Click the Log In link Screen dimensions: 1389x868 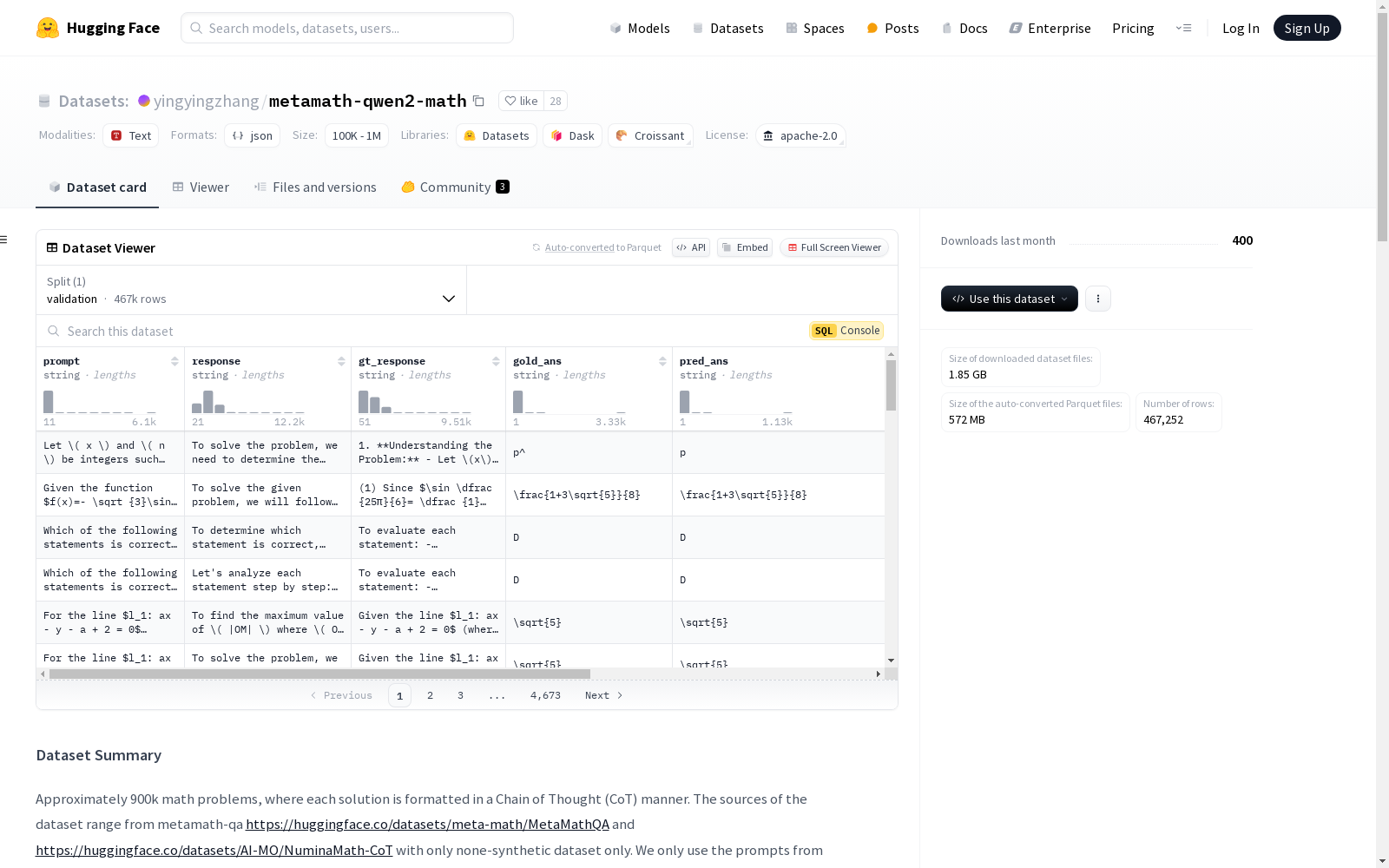click(x=1241, y=28)
